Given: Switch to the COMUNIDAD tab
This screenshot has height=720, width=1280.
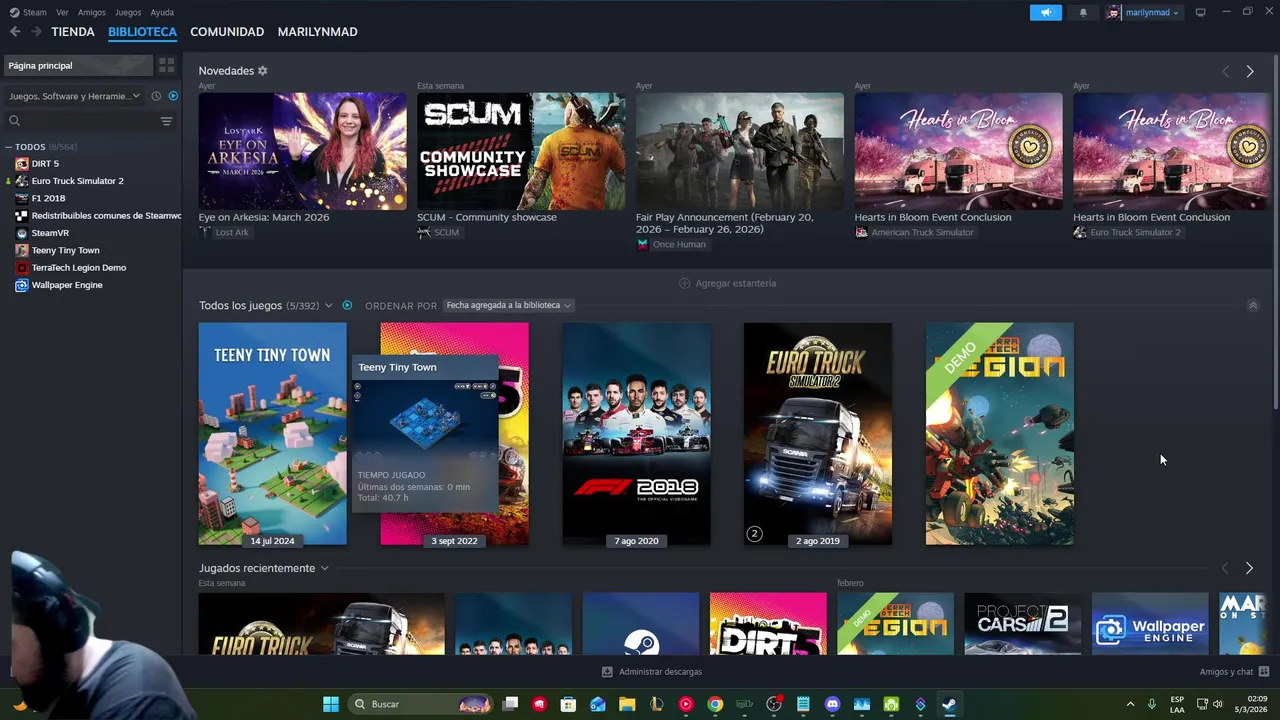Looking at the screenshot, I should pyautogui.click(x=227, y=32).
